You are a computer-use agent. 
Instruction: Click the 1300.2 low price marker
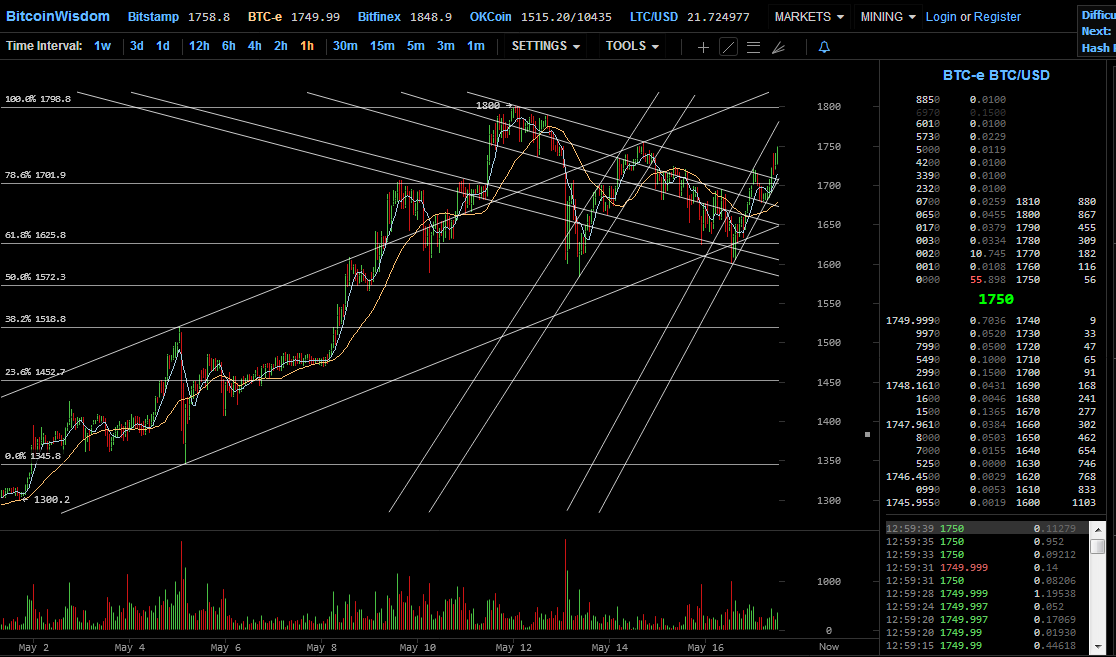pos(51,500)
